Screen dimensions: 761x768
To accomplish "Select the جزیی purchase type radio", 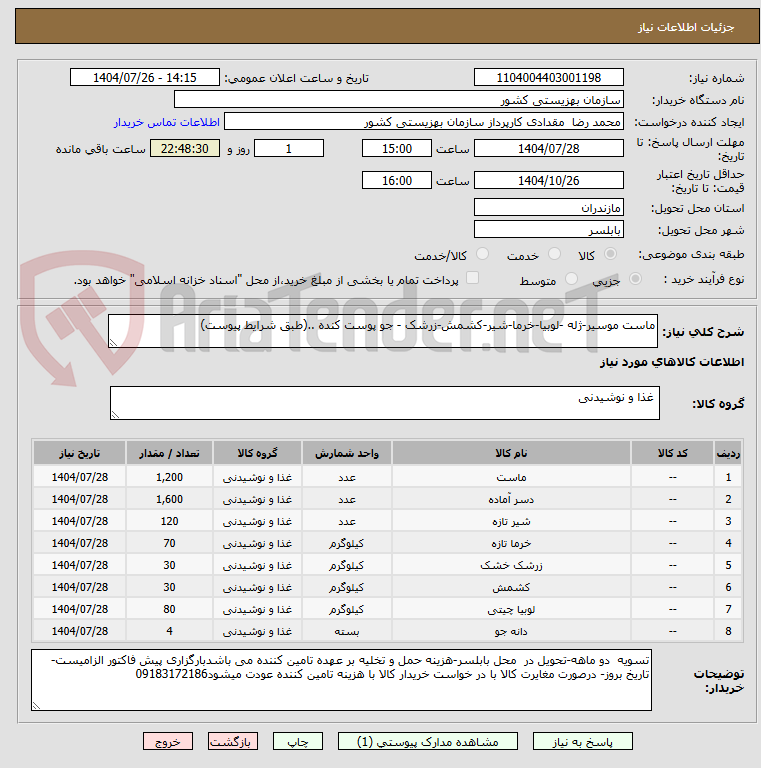I will click(635, 279).
